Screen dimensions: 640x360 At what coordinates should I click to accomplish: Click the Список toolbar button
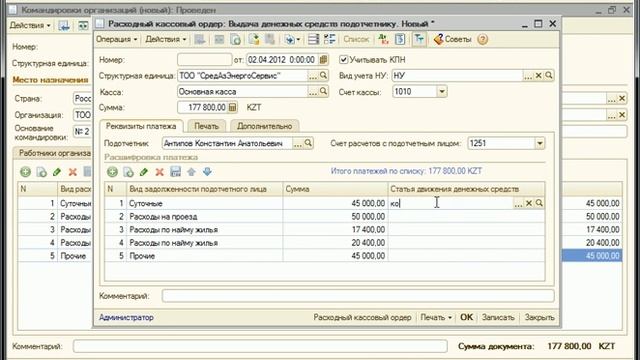click(356, 39)
